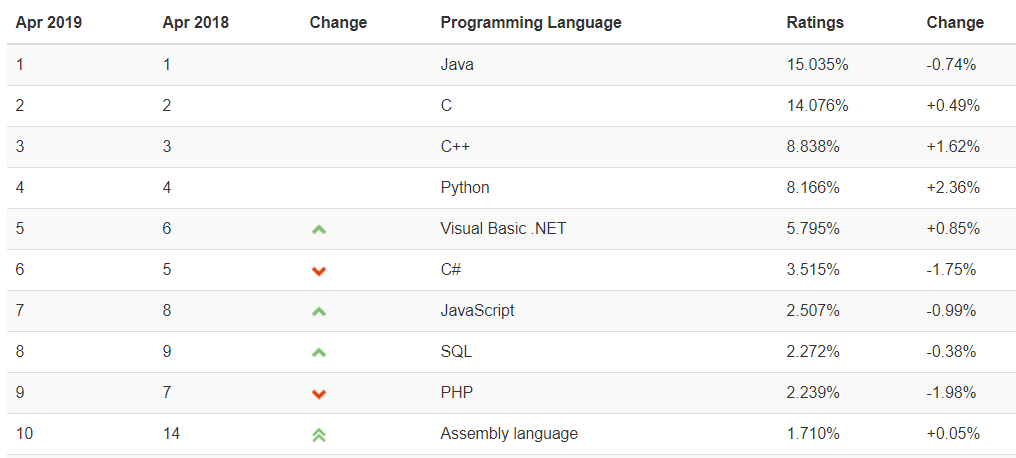Click the Visual Basic .NET name
Image resolution: width=1016 pixels, height=458 pixels.
(503, 229)
